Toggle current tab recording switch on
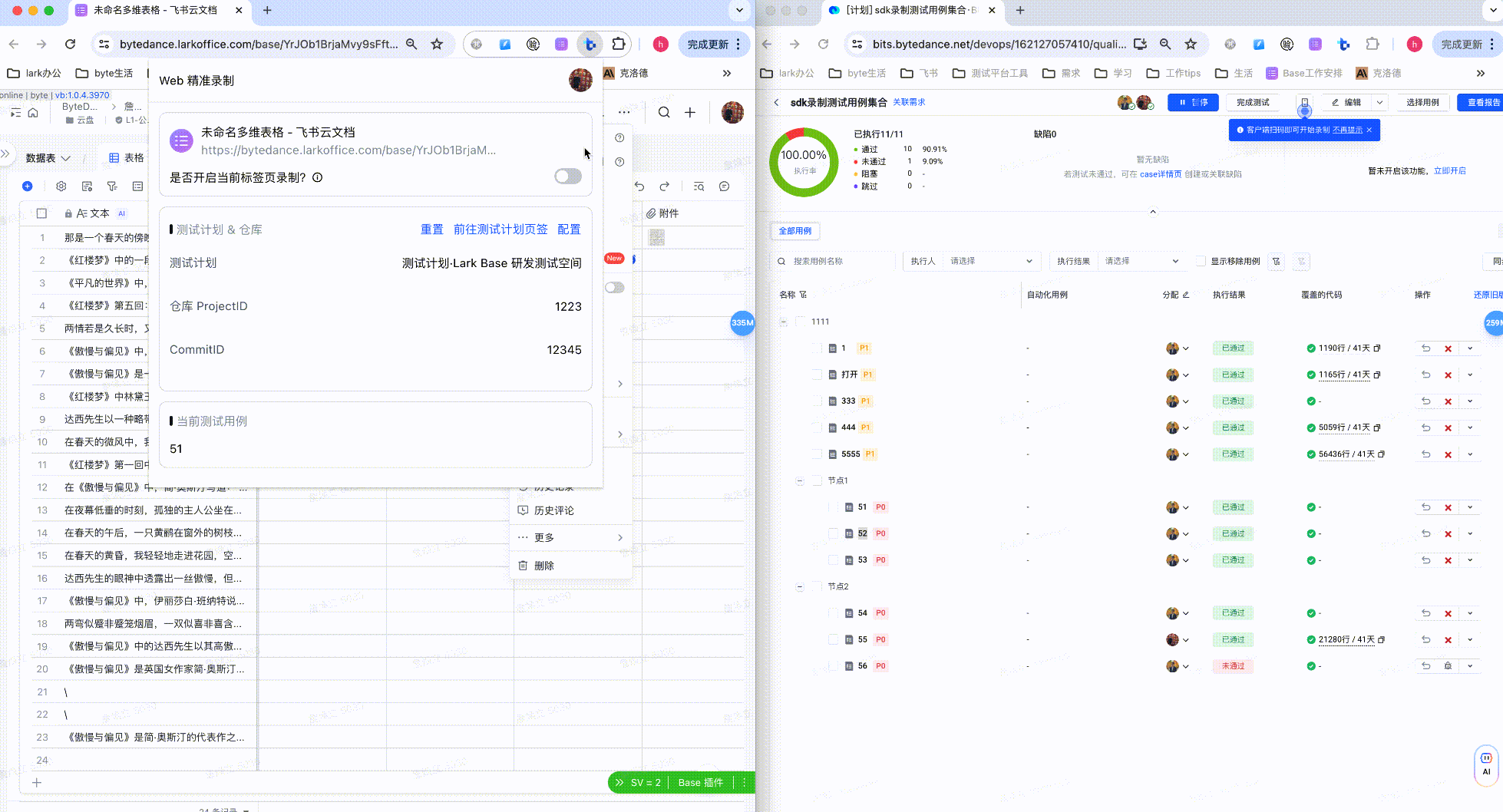The height and width of the screenshot is (812, 1503). (x=568, y=177)
